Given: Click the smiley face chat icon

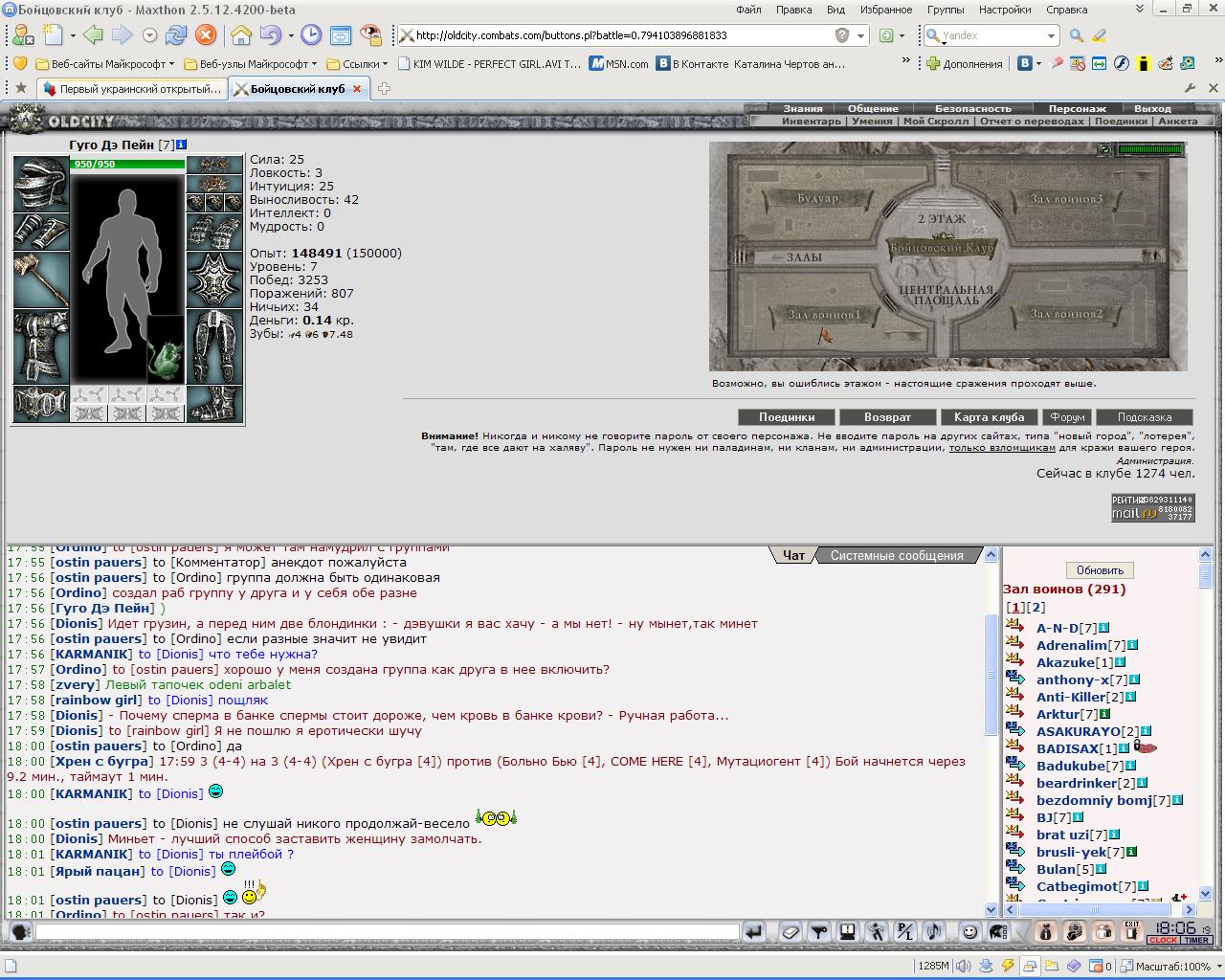Looking at the screenshot, I should 969,931.
